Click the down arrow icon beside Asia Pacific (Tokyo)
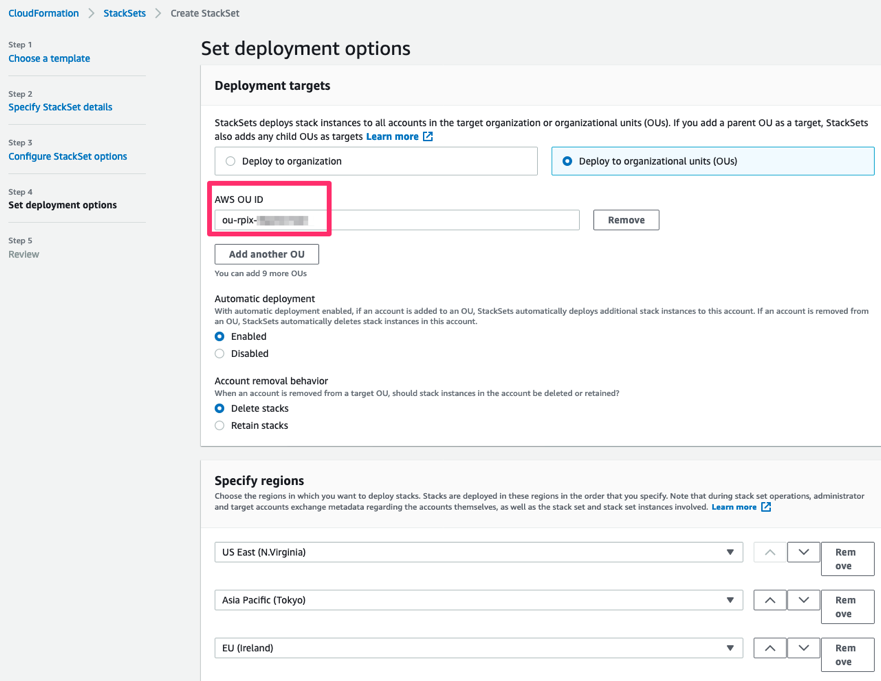 803,599
